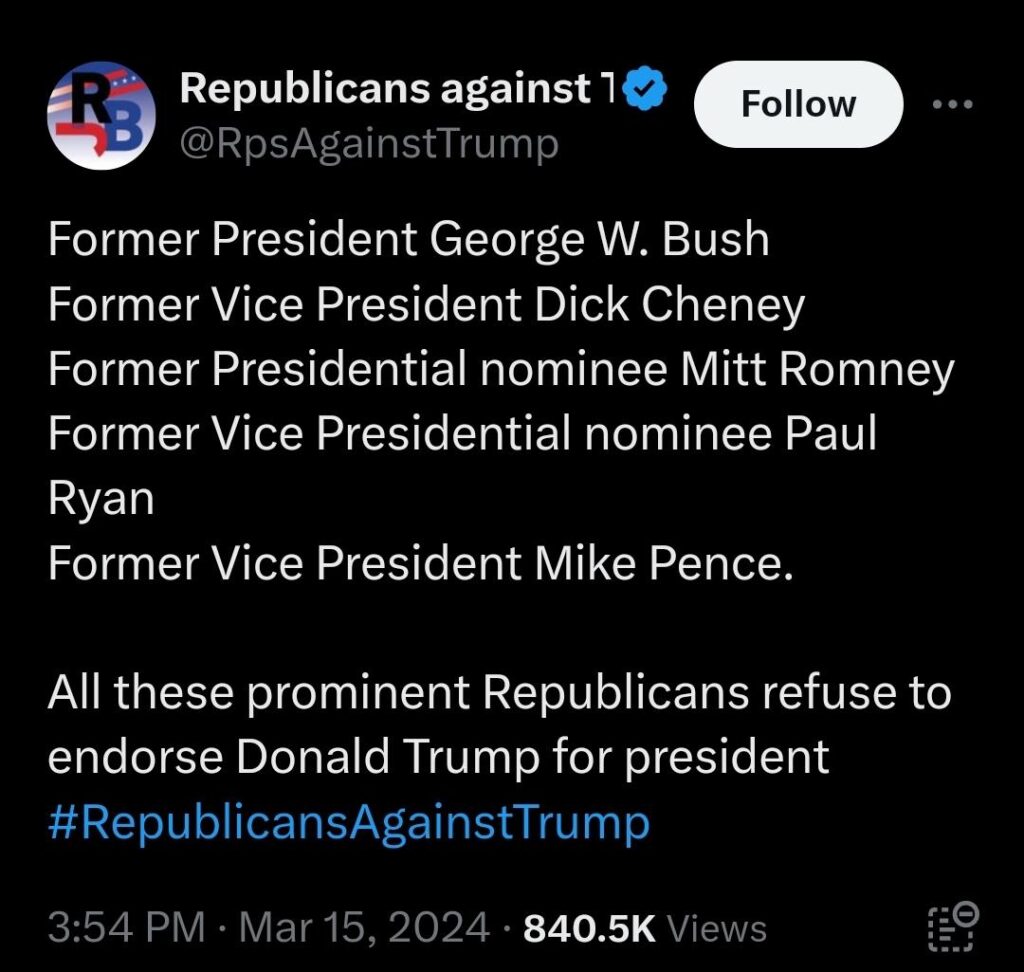Click the "All these prominent Republicans" sentence
Screen dimensions: 1024x972
tap(499, 692)
